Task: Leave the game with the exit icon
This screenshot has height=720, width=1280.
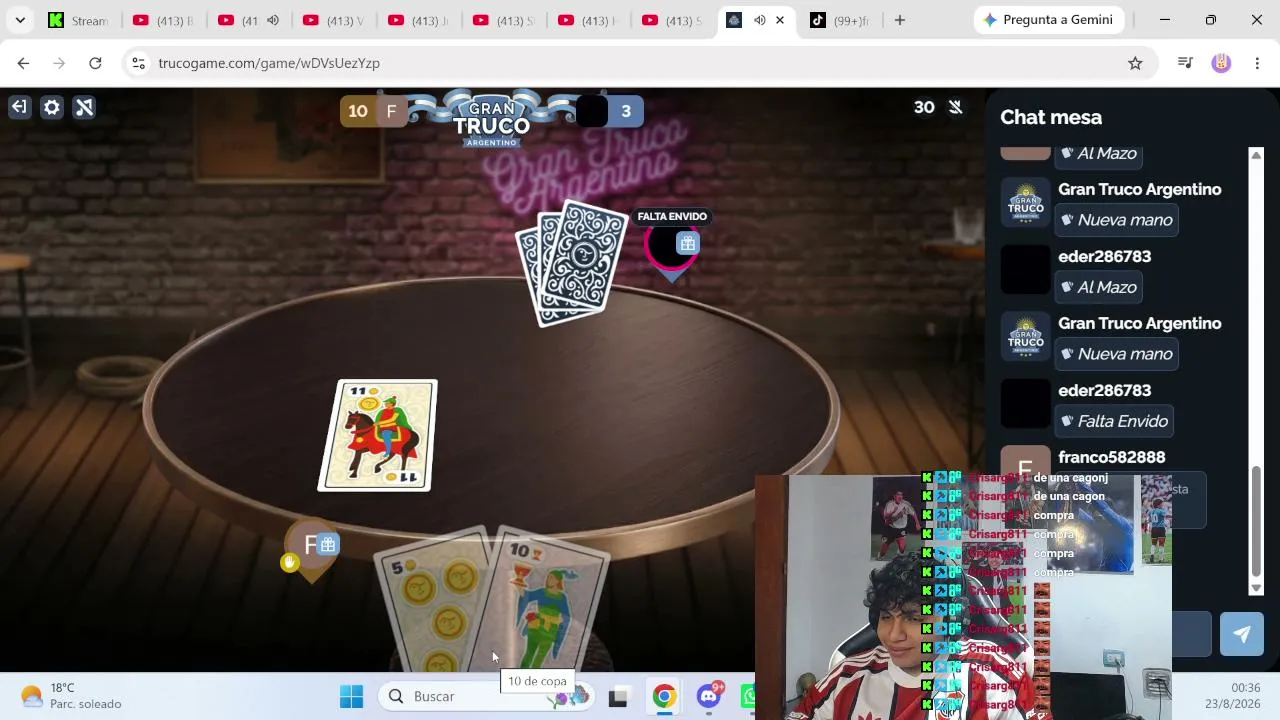Action: tap(19, 107)
